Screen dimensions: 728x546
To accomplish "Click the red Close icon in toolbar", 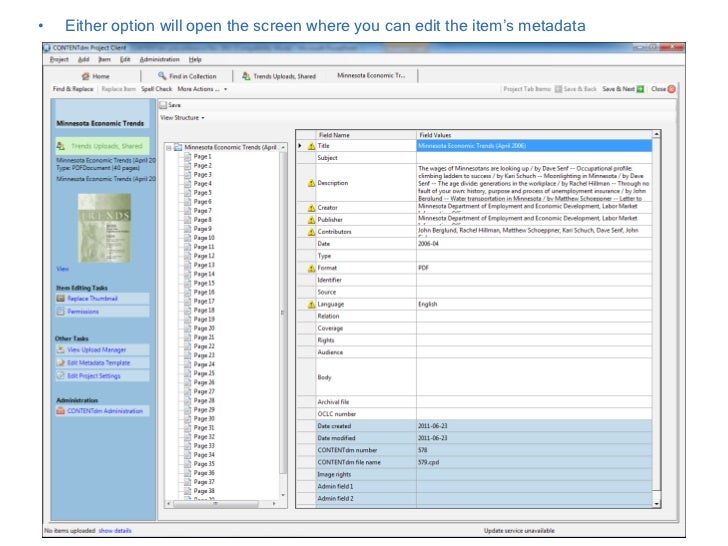I will [x=671, y=89].
